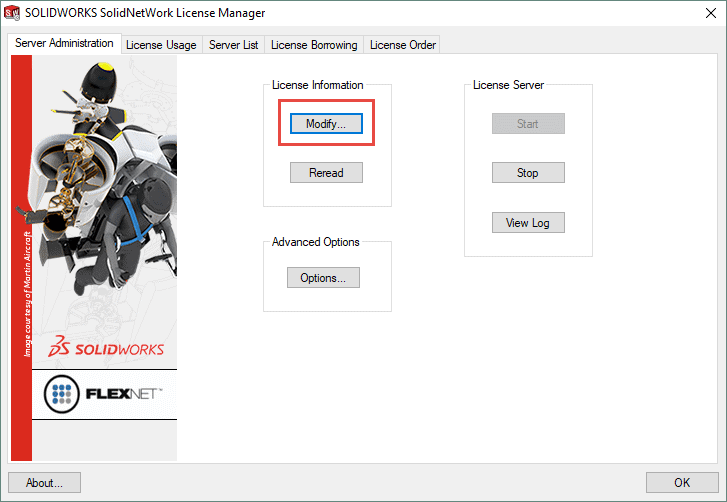Minimize the License Manager window
Image resolution: width=727 pixels, height=502 pixels.
coord(610,14)
